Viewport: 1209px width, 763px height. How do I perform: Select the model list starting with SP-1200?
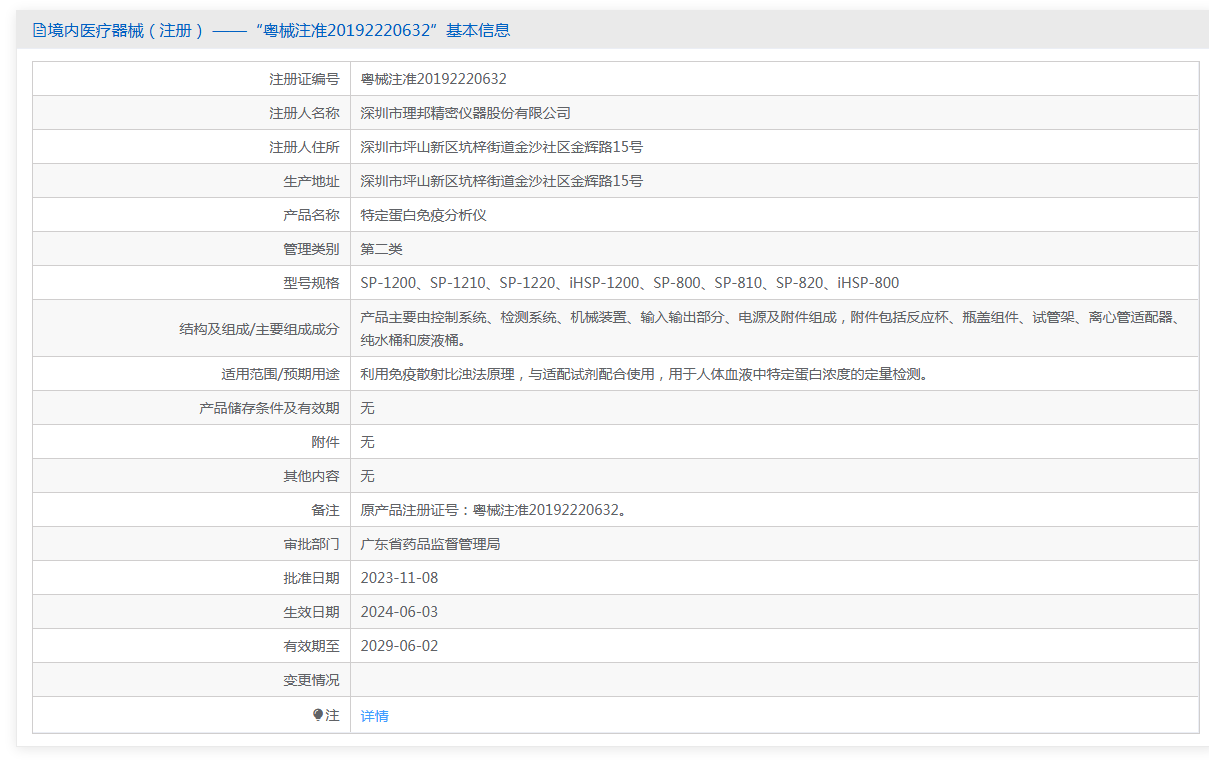click(x=630, y=283)
